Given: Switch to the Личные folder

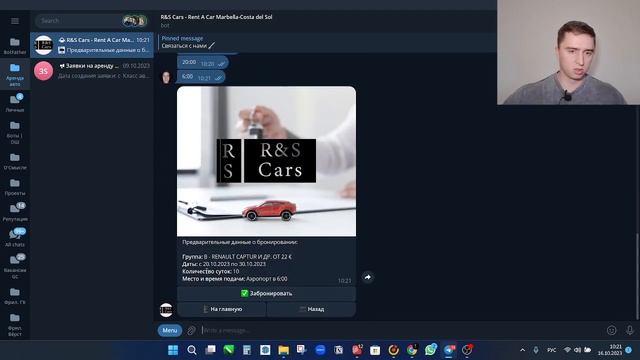Looking at the screenshot, I should [15, 103].
